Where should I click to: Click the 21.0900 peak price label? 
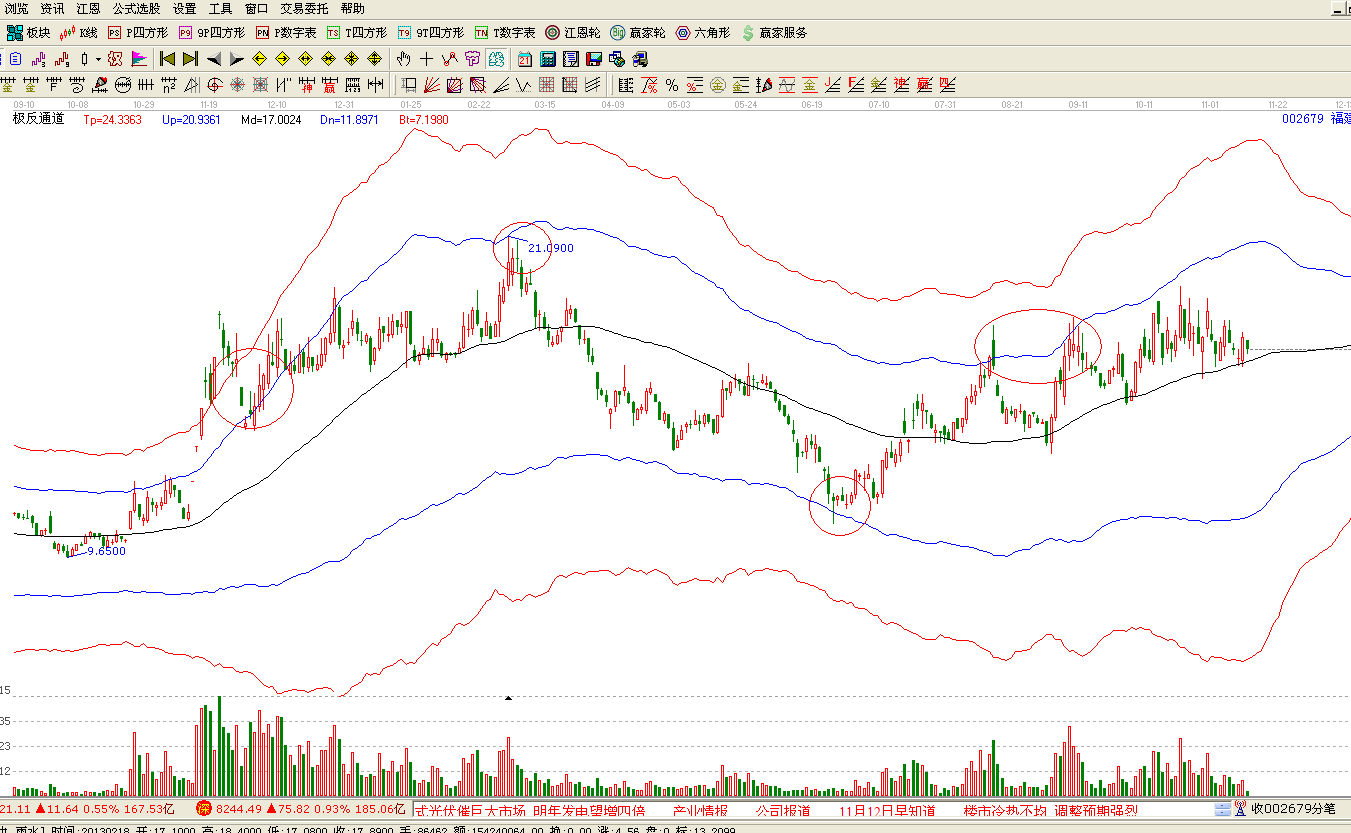[550, 248]
